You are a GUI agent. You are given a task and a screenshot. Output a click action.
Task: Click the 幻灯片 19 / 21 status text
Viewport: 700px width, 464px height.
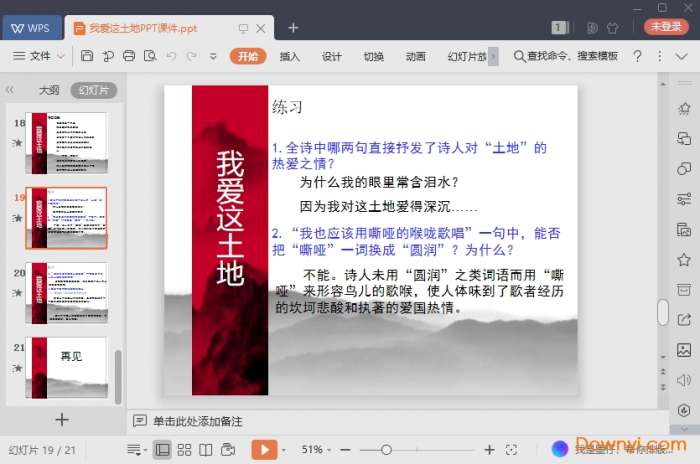pos(42,450)
